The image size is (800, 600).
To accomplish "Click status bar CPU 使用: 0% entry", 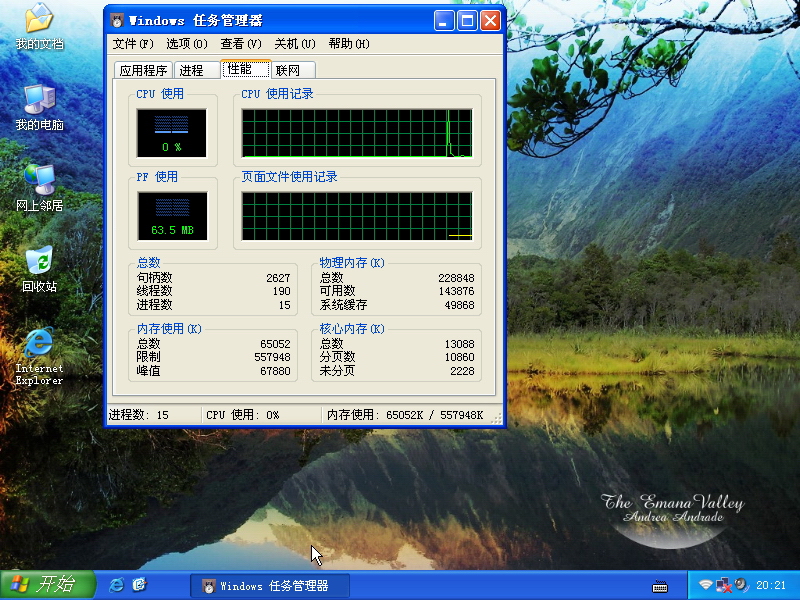I will pos(262,415).
